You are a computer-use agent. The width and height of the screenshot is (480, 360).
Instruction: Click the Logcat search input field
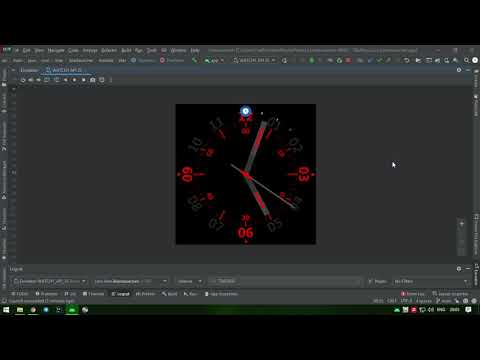(x=285, y=281)
